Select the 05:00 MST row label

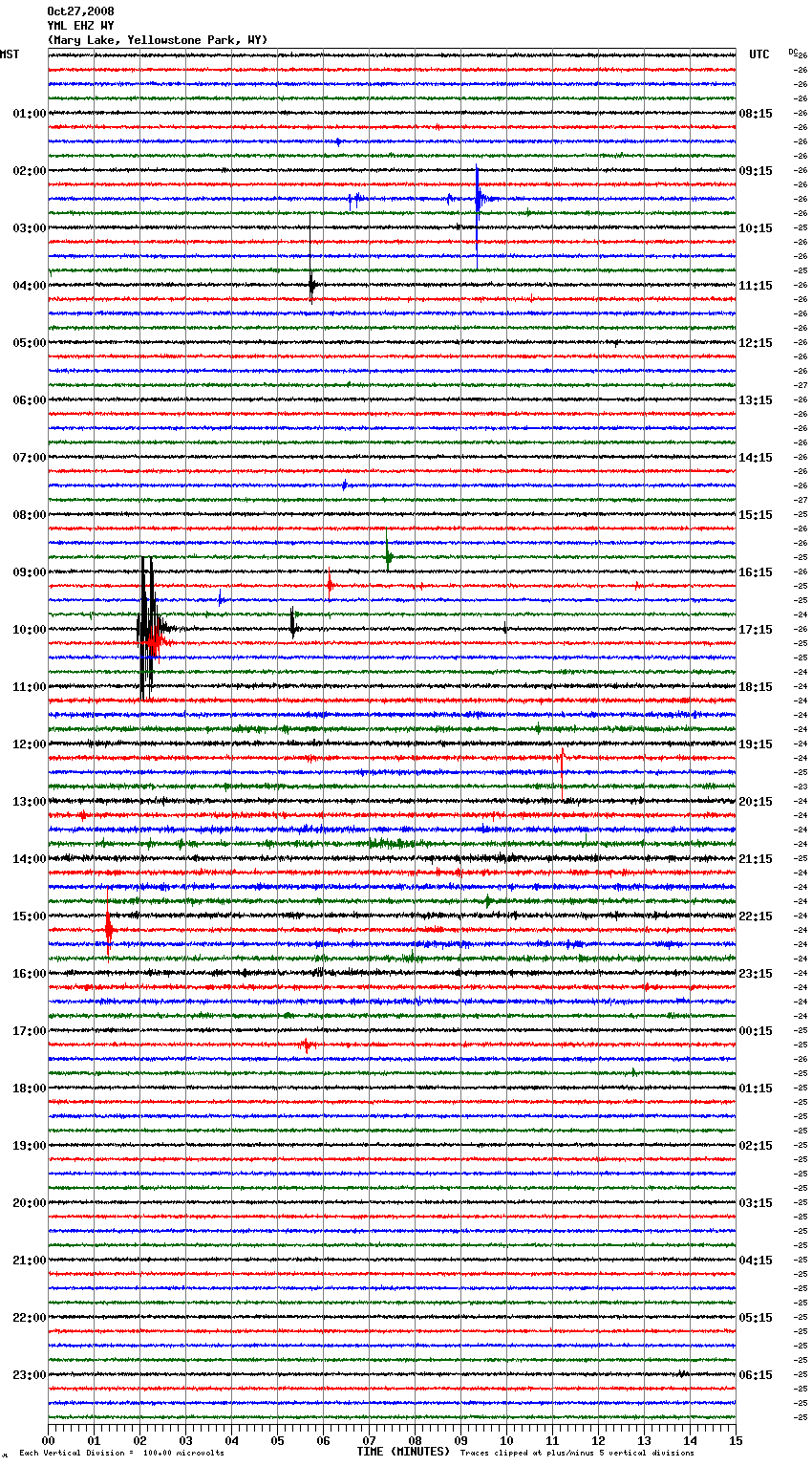point(30,343)
